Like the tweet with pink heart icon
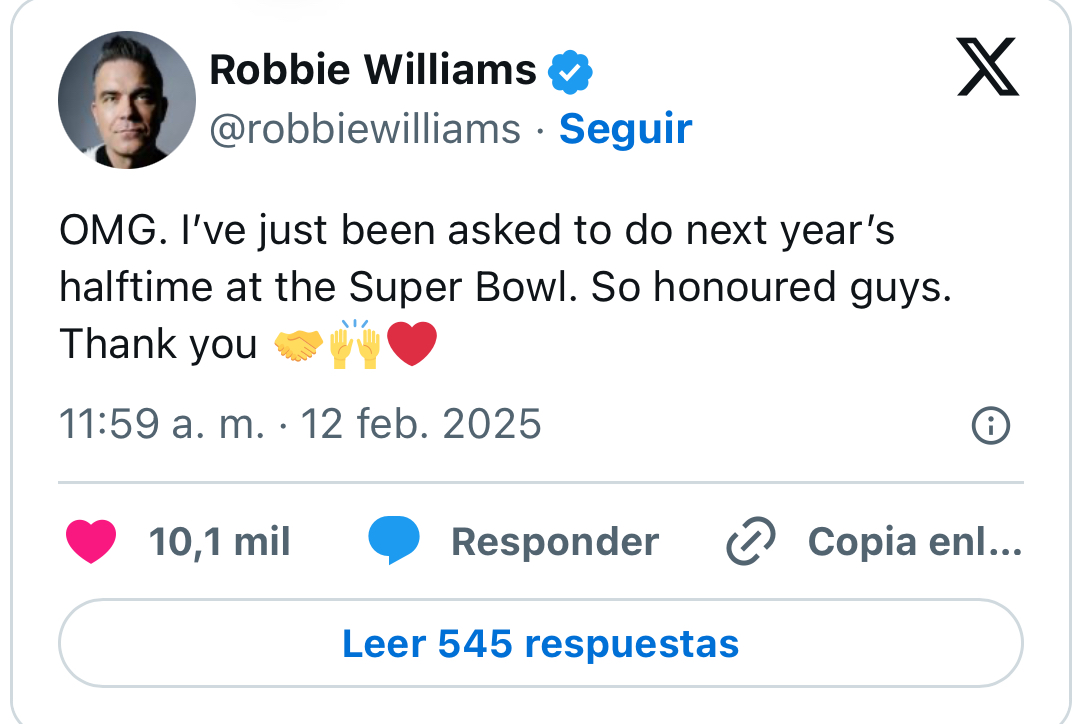Image resolution: width=1079 pixels, height=724 pixels. [91, 542]
